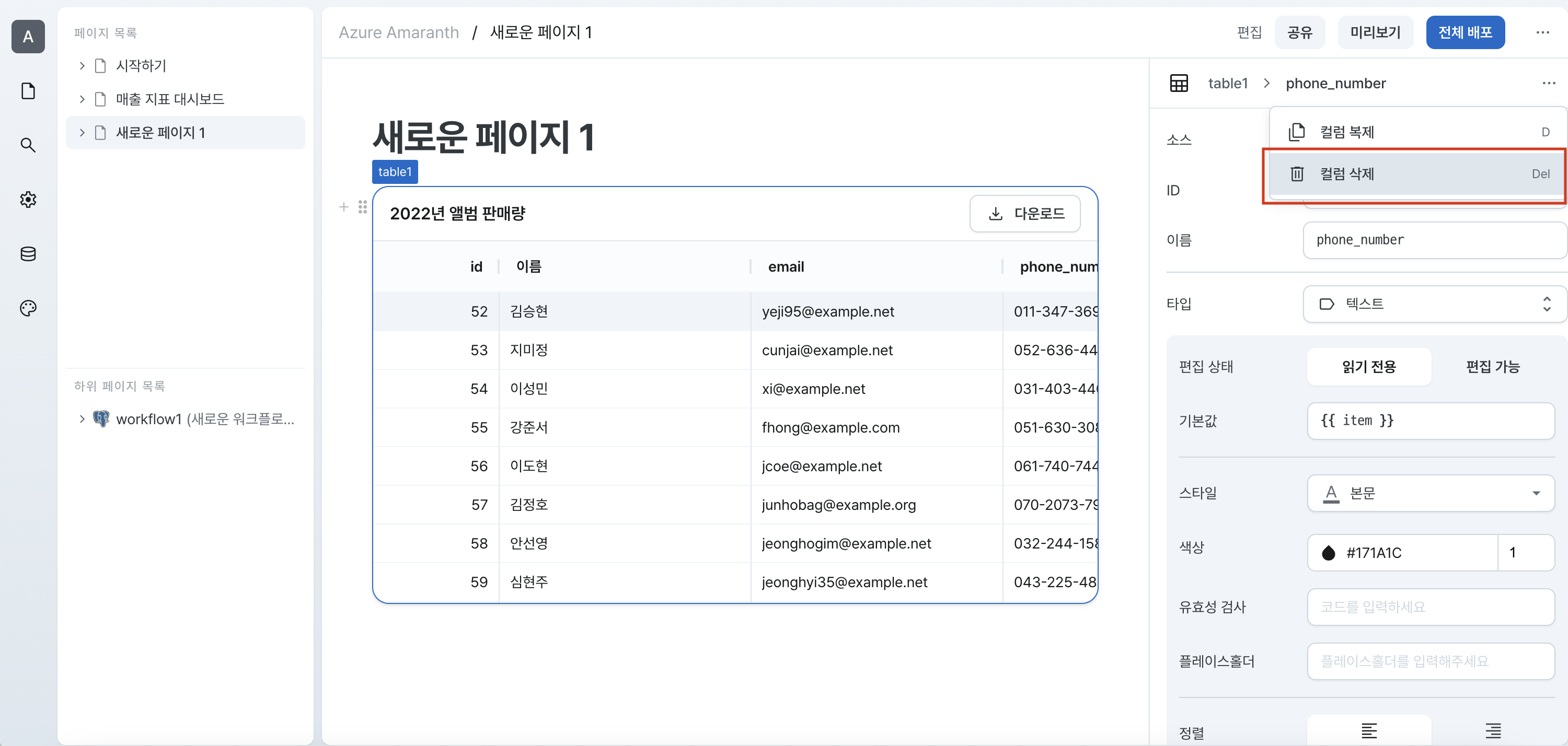Open the 타입 텍스트 dropdown
Image resolution: width=1568 pixels, height=746 pixels.
(1434, 304)
